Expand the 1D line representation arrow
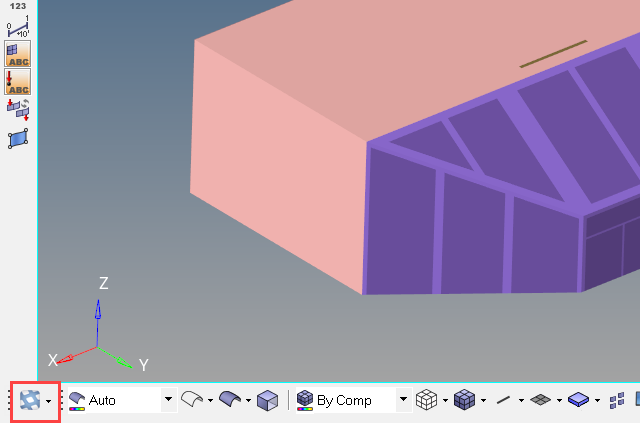This screenshot has height=423, width=640. click(x=521, y=401)
